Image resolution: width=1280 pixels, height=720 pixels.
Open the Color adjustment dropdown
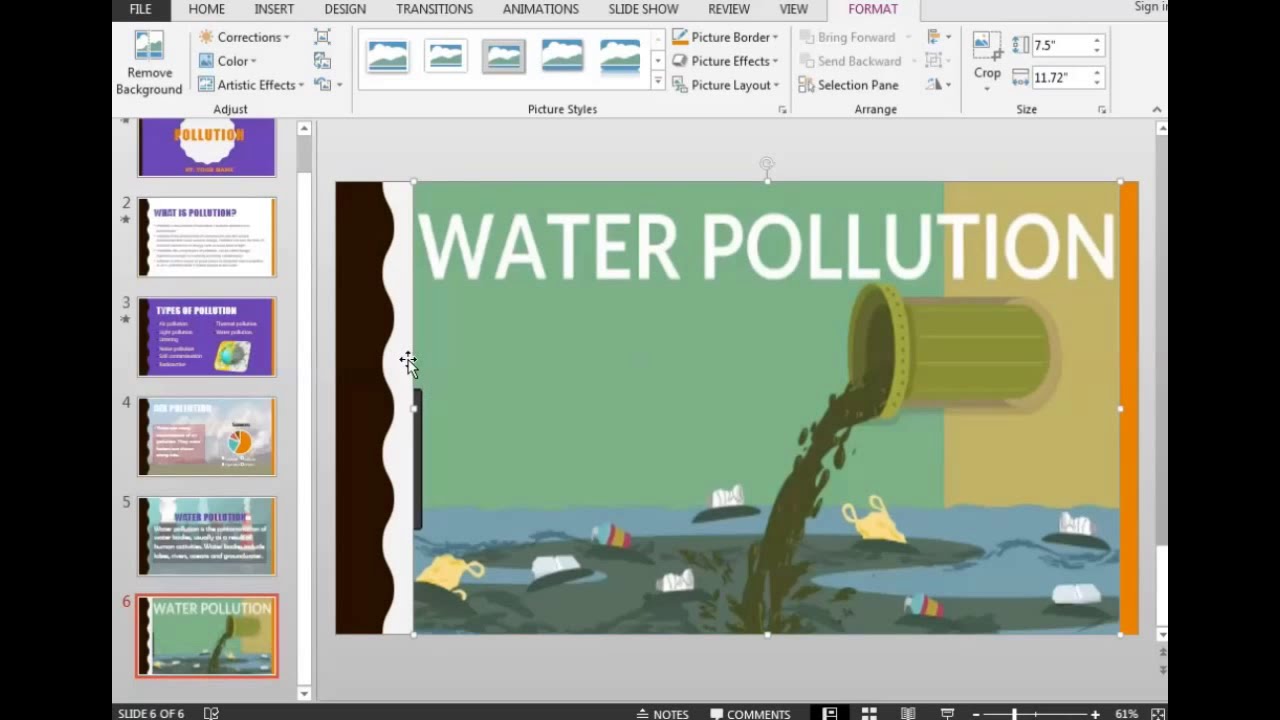(x=228, y=61)
